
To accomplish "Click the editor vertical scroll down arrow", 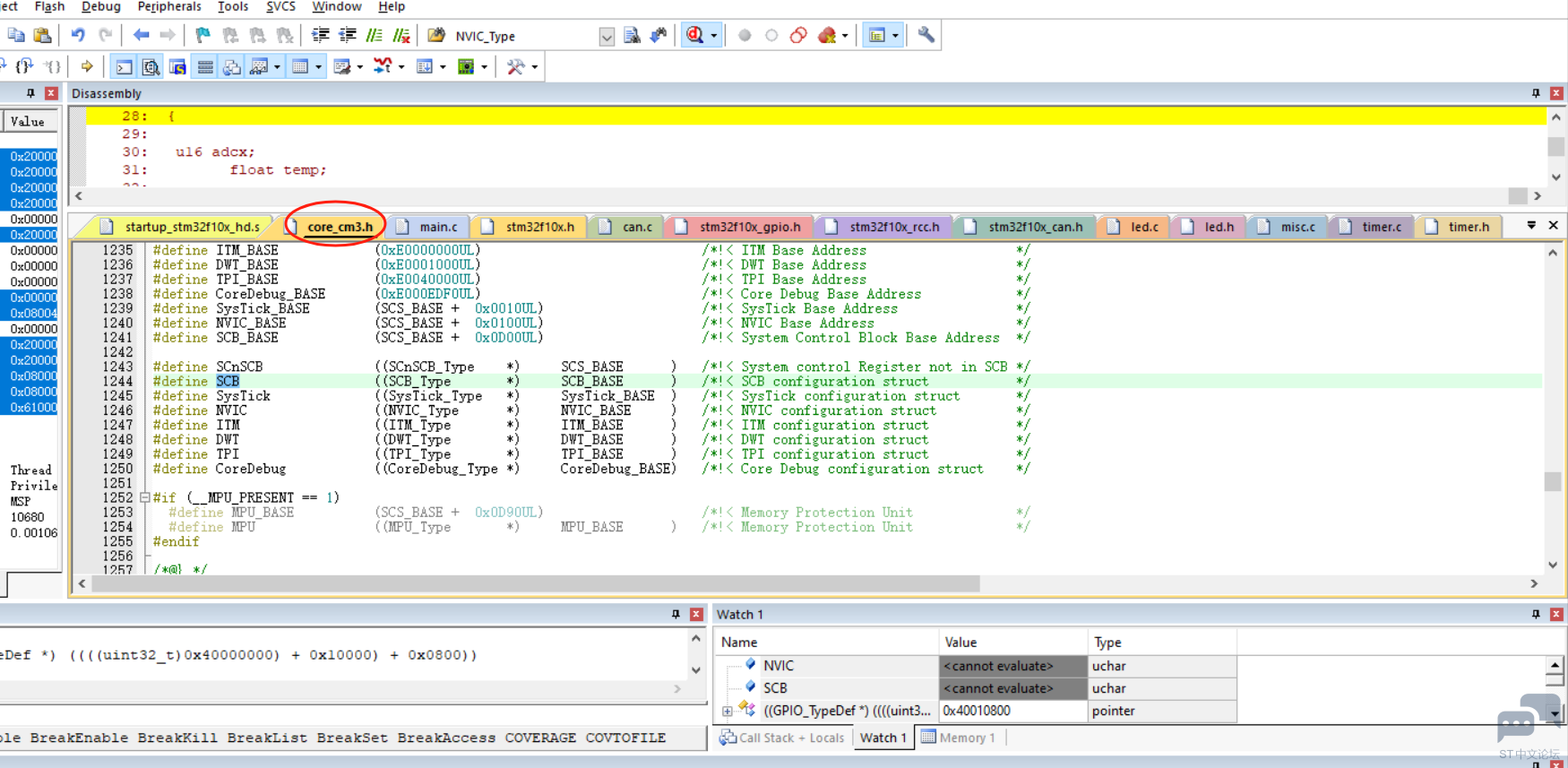I will click(1553, 565).
